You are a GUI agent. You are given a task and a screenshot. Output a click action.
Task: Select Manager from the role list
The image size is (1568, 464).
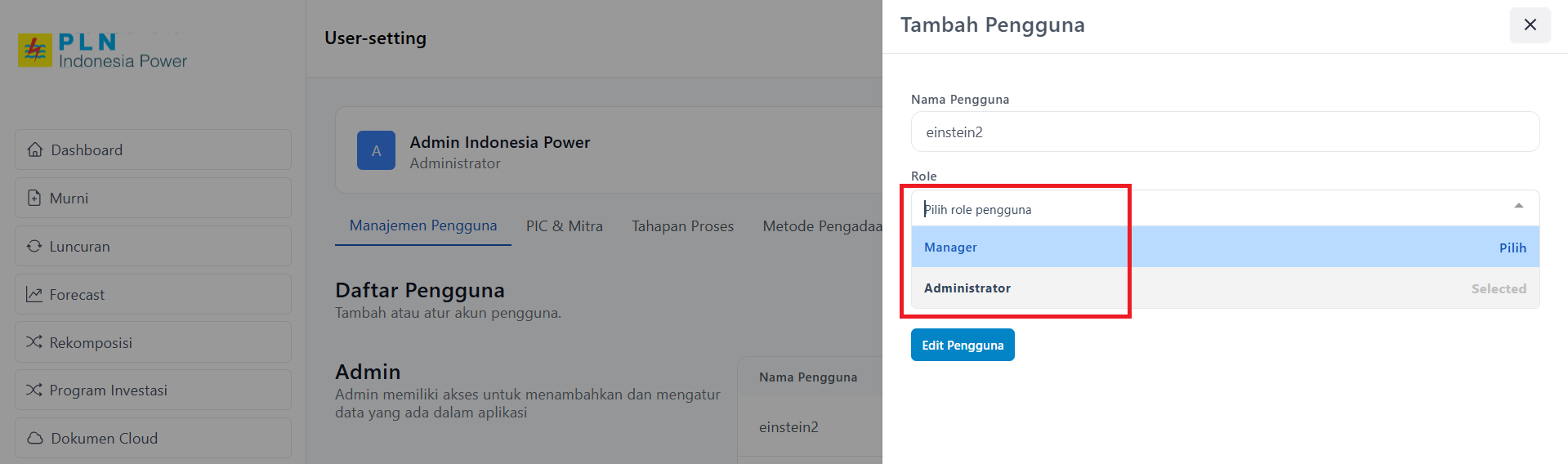click(950, 248)
